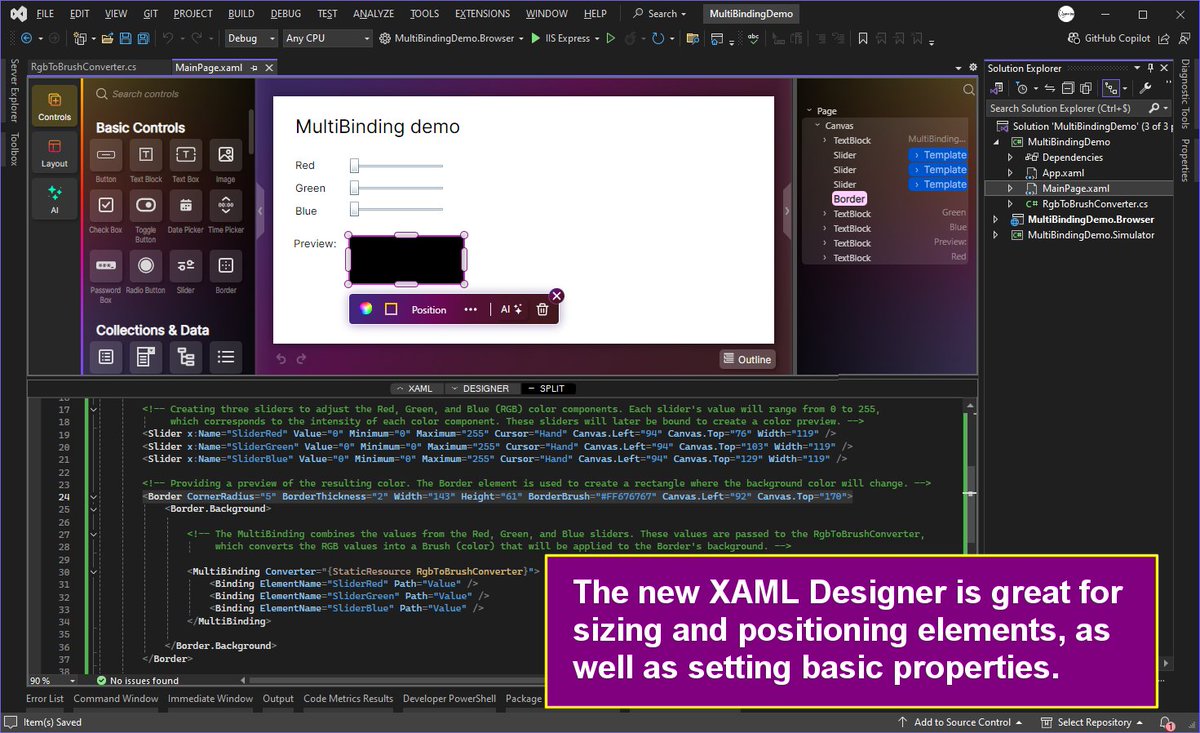Click the Blue slider thumb in preview

click(x=354, y=210)
